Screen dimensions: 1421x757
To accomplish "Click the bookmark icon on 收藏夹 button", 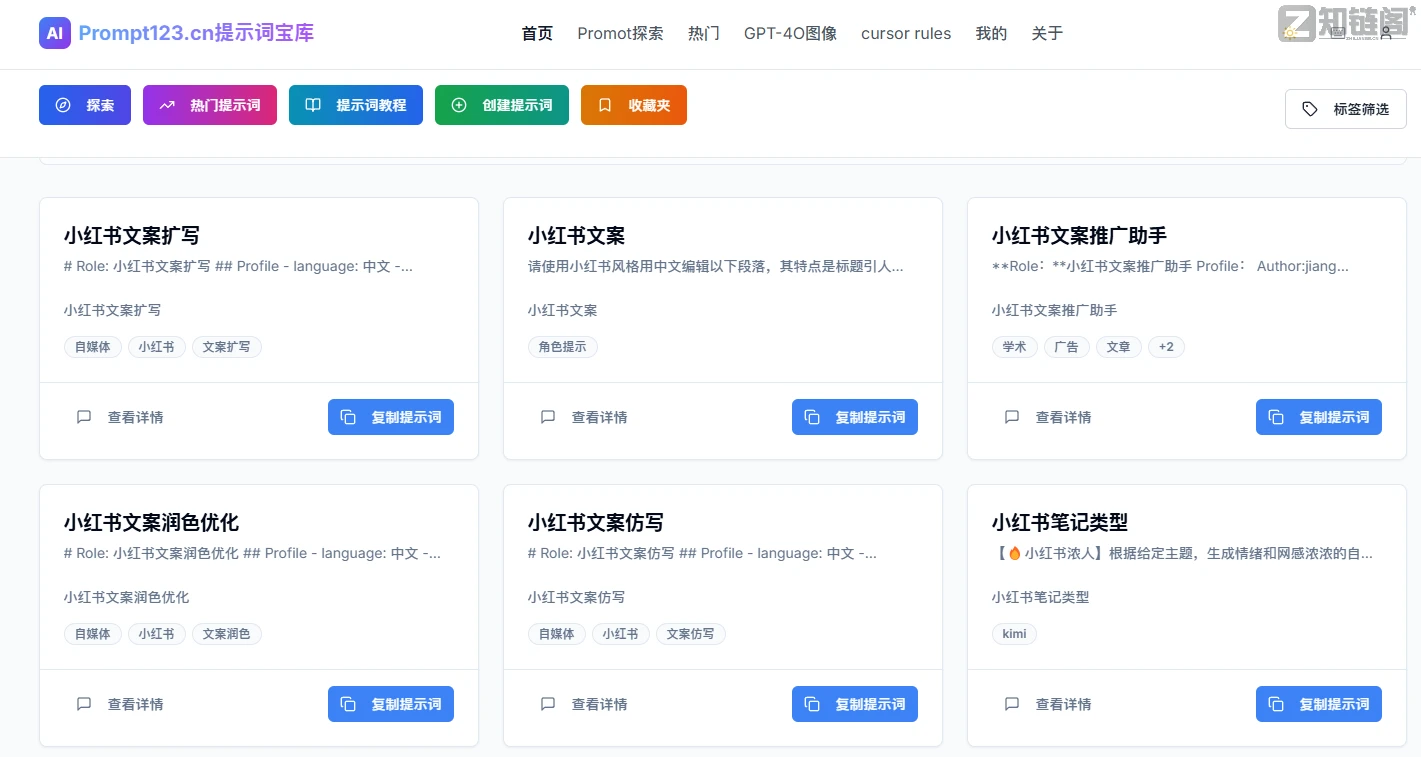I will point(604,104).
